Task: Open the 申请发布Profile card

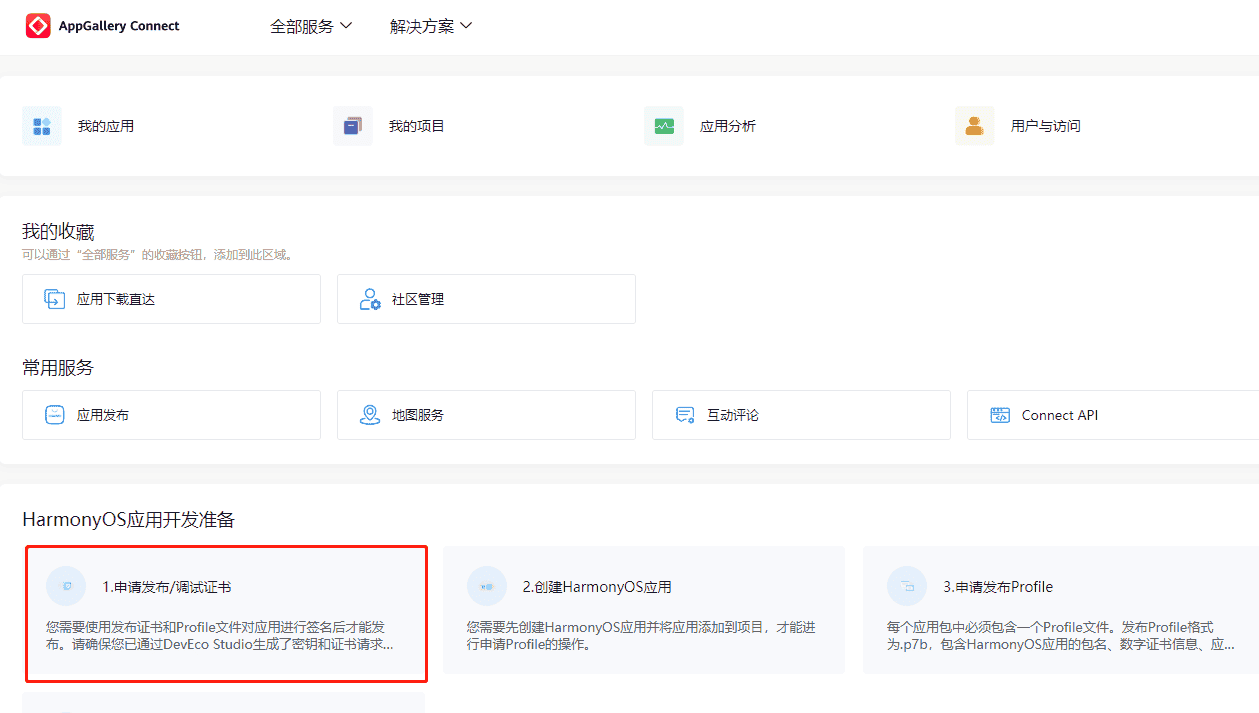Action: click(x=1060, y=610)
